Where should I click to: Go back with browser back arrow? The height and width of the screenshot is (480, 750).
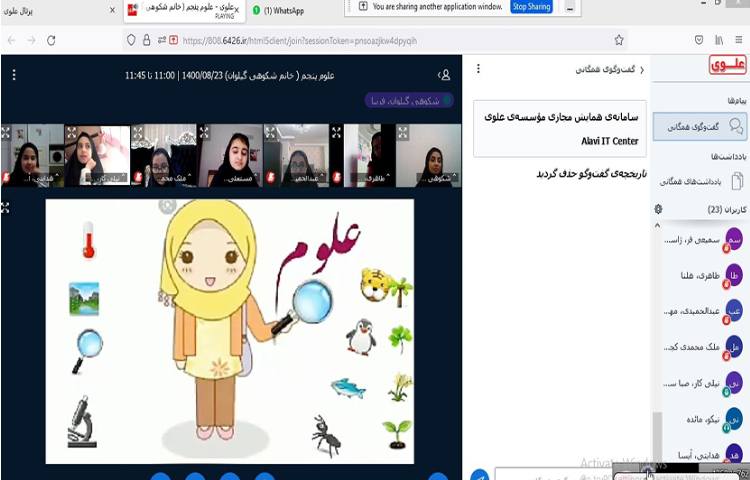tap(11, 41)
